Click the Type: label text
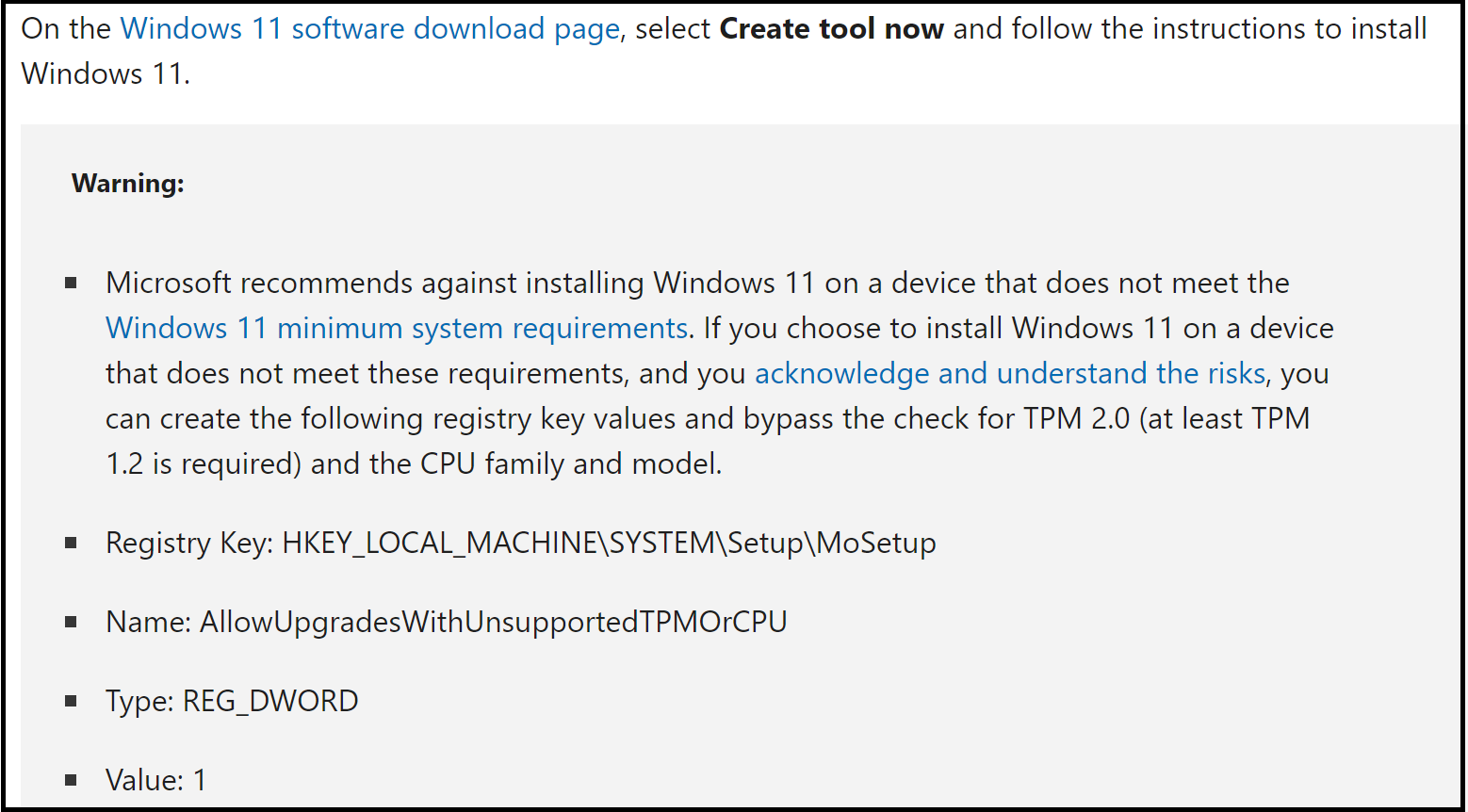 139,701
